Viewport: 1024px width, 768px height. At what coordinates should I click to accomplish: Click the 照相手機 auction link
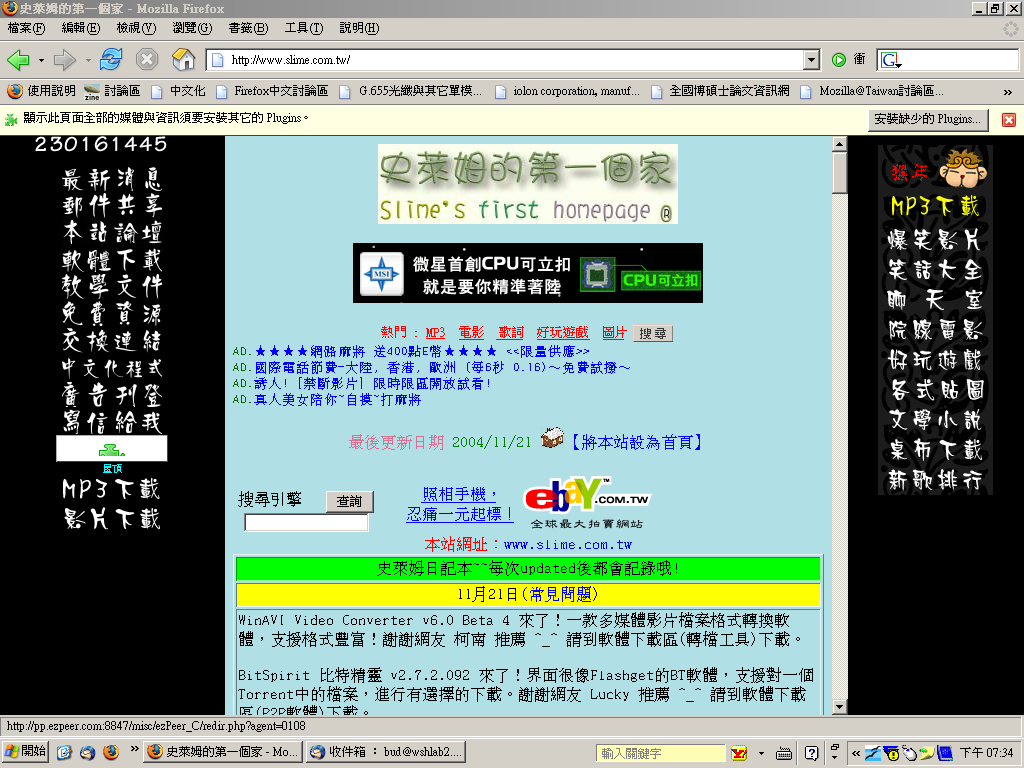(x=460, y=504)
